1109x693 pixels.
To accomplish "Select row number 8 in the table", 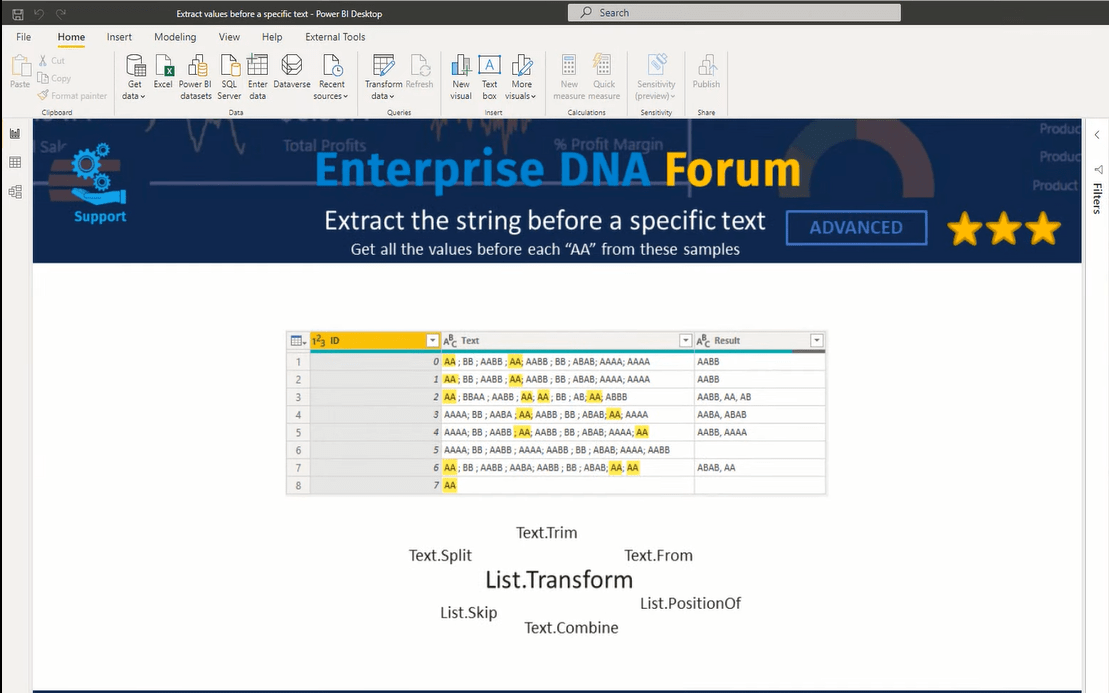I will coord(298,486).
